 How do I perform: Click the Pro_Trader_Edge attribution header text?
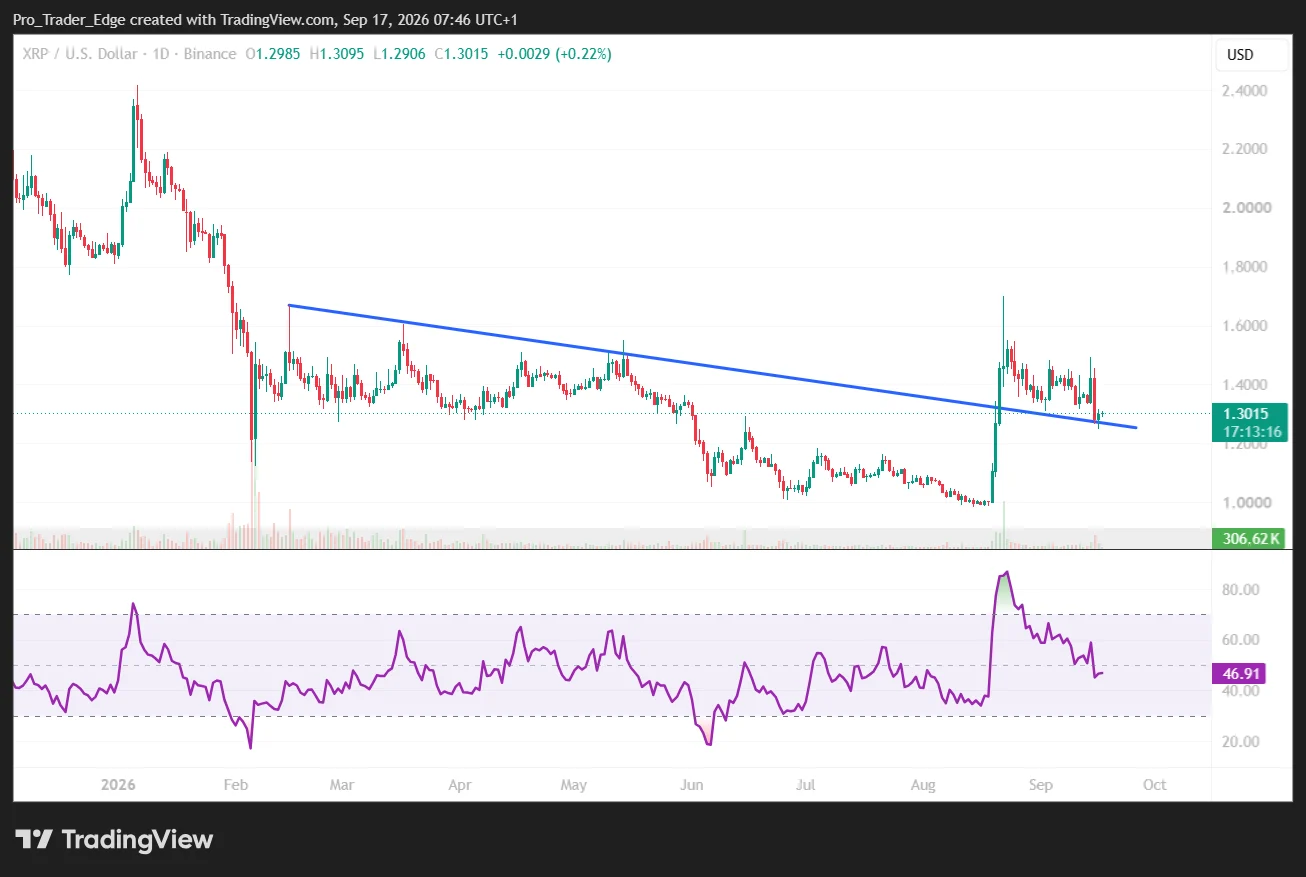tap(266, 20)
